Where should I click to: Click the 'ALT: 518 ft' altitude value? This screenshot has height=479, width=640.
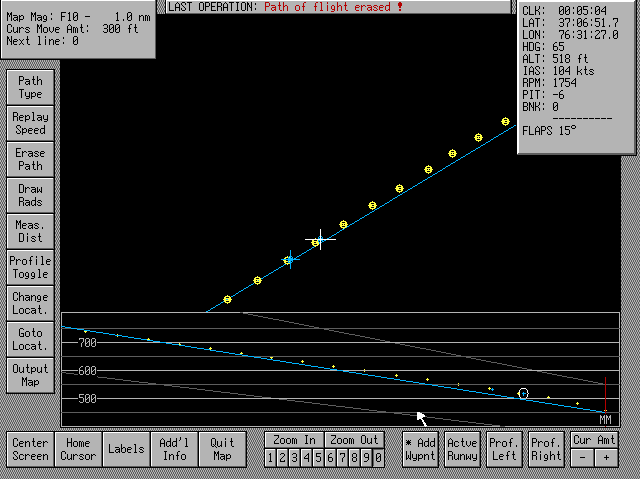pos(556,59)
